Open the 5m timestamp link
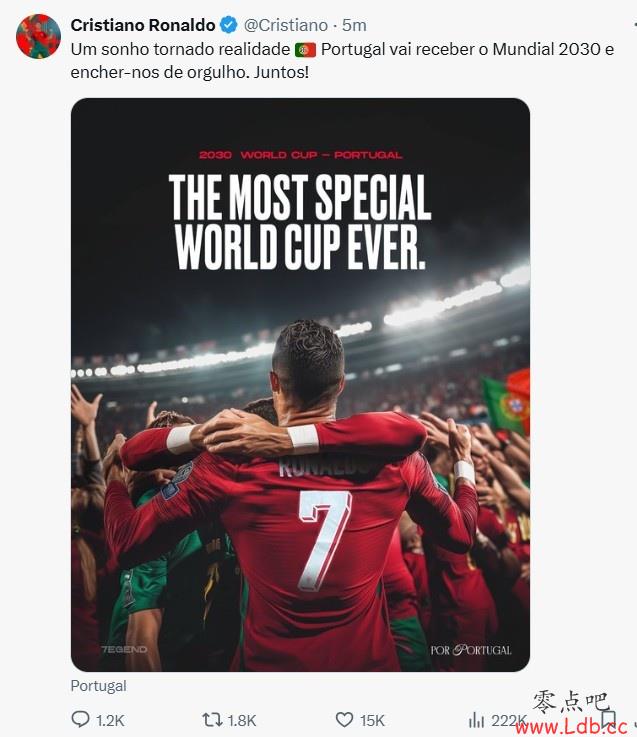 point(354,25)
